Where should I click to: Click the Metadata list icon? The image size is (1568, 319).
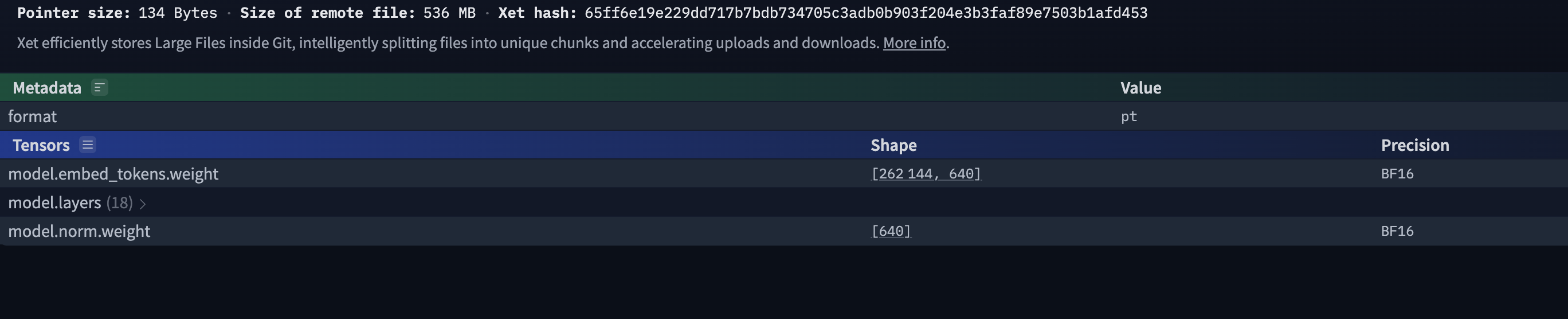tap(99, 88)
